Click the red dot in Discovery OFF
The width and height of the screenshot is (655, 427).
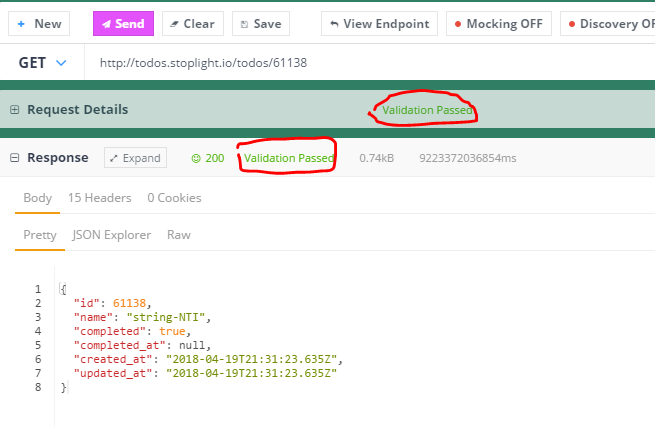click(x=572, y=24)
